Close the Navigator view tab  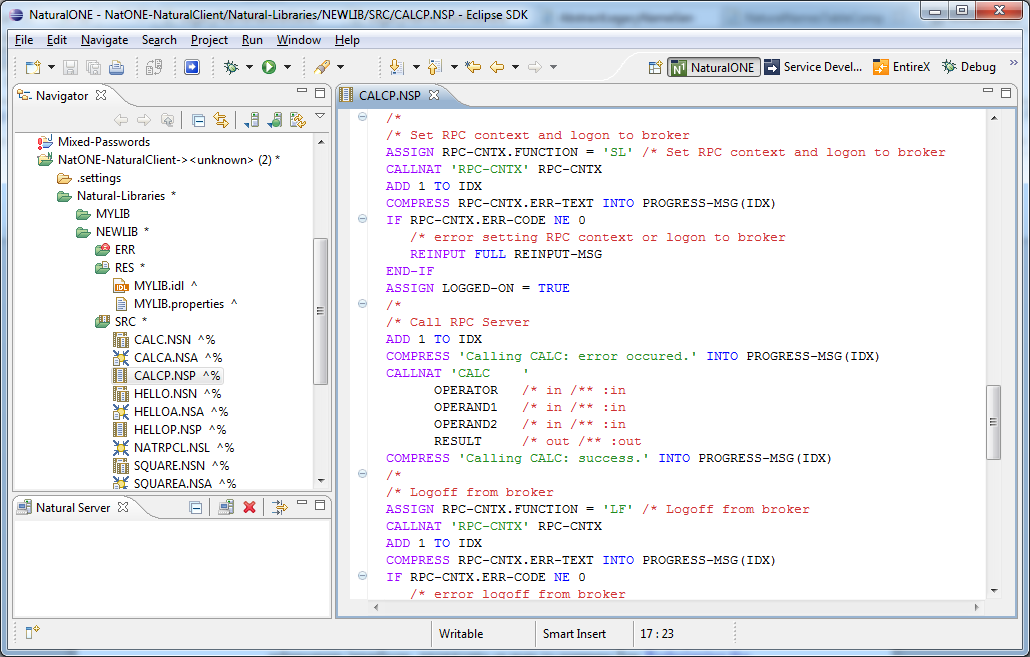[x=101, y=95]
